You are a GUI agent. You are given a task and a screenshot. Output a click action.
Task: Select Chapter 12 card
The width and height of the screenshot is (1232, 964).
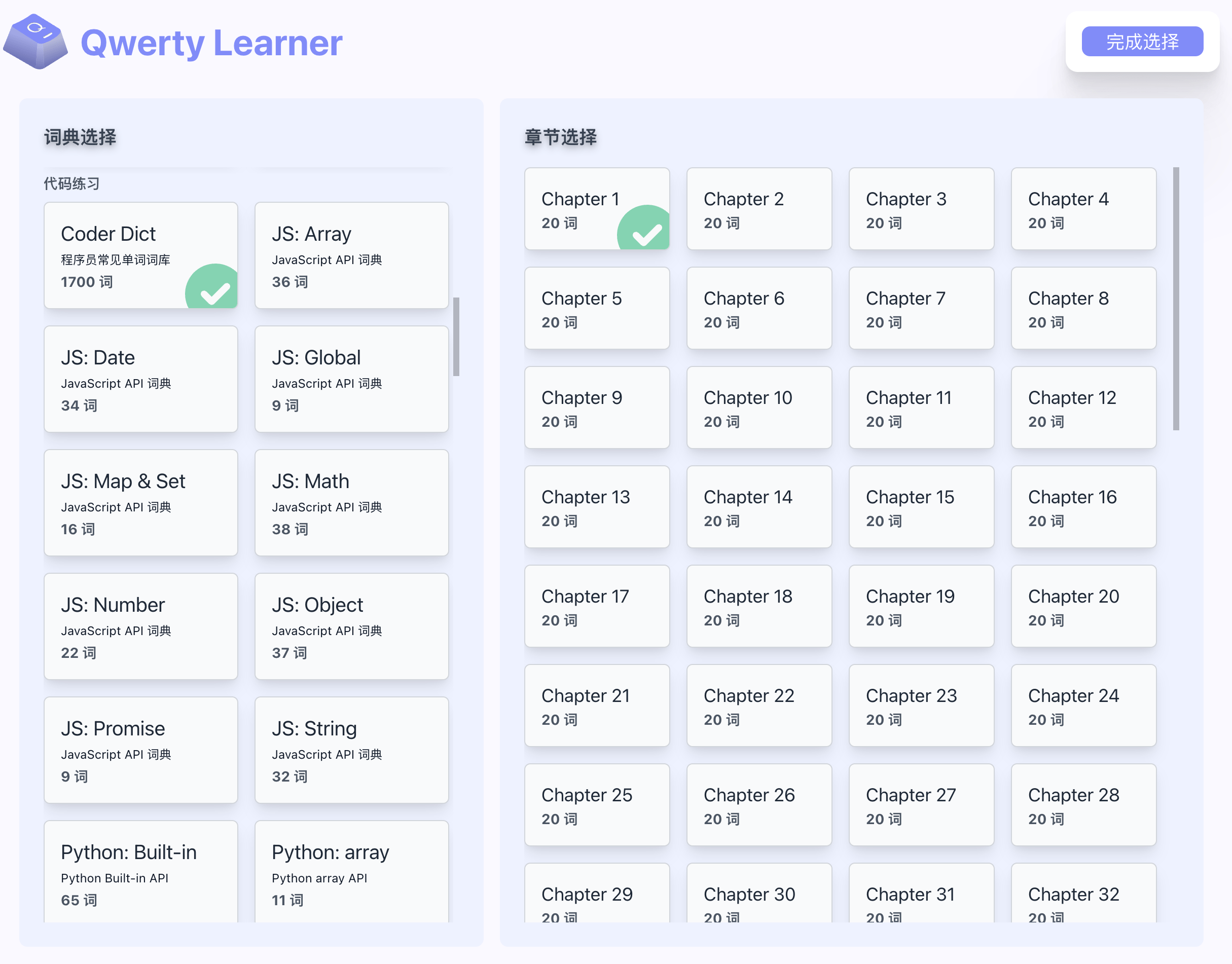pyautogui.click(x=1083, y=407)
